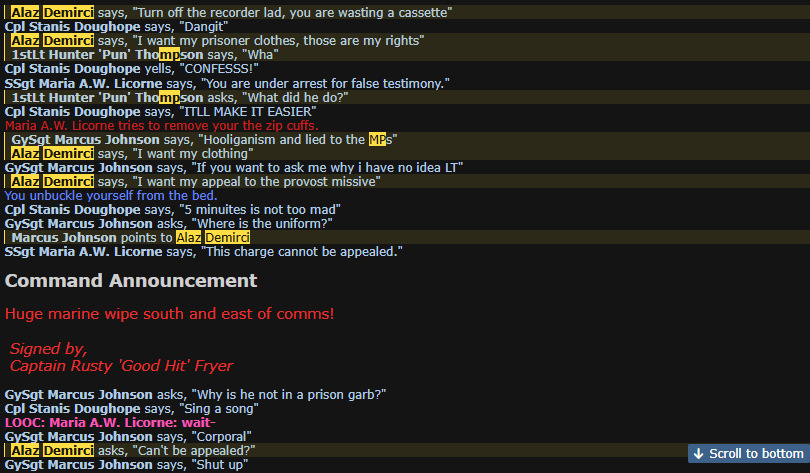This screenshot has width=810, height=473.
Task: Click 'GySgt Marcus Johnson' in the 'Shut up' line
Action: click(x=79, y=465)
